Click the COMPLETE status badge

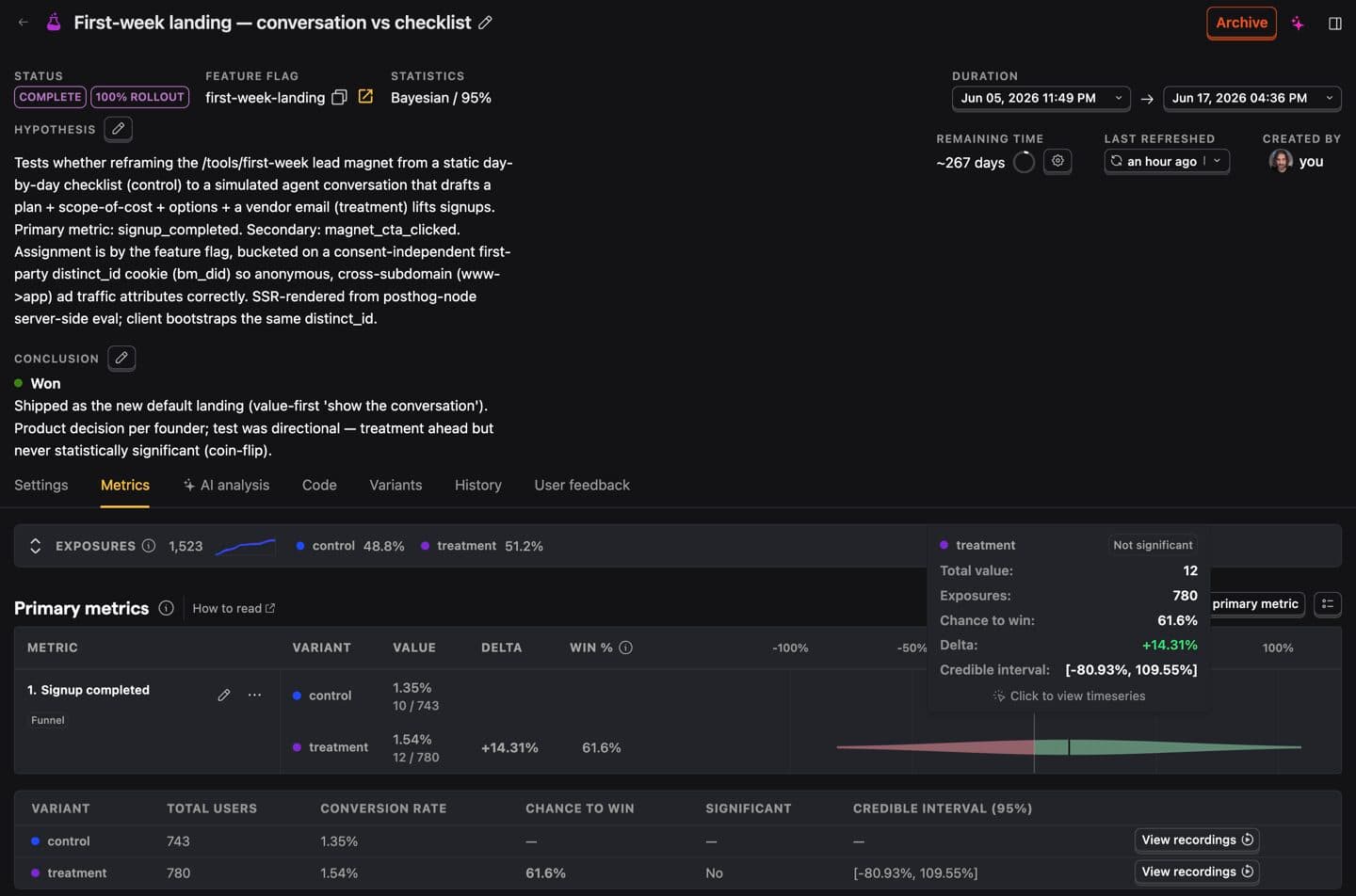(50, 97)
